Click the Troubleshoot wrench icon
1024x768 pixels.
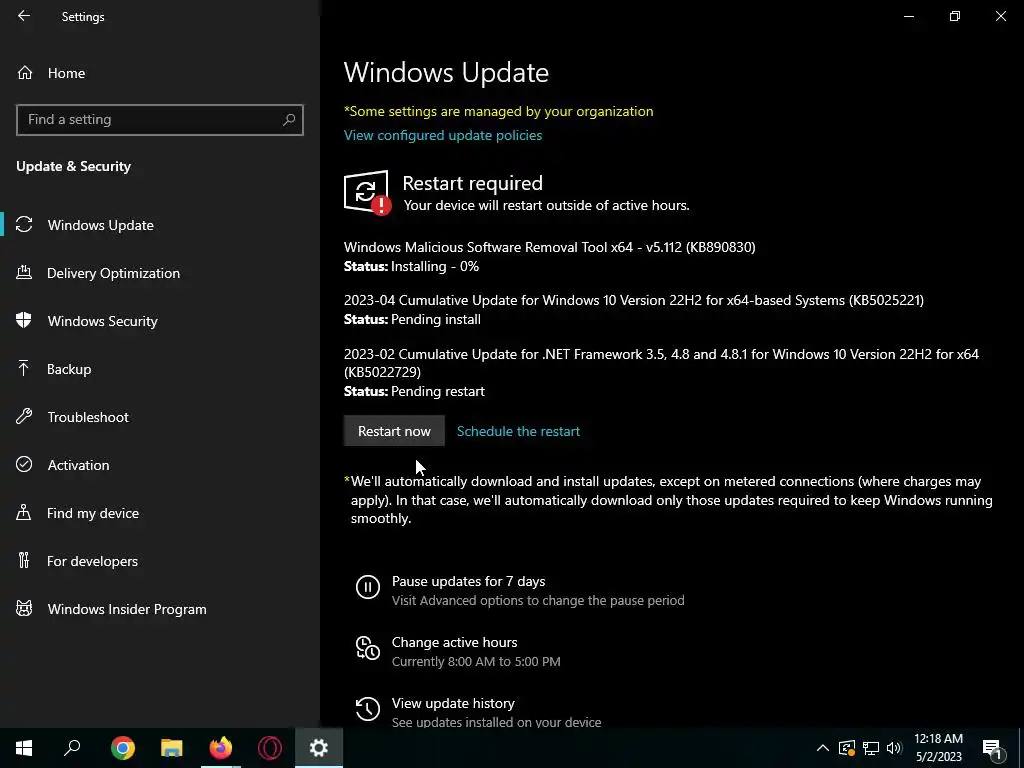coord(24,417)
